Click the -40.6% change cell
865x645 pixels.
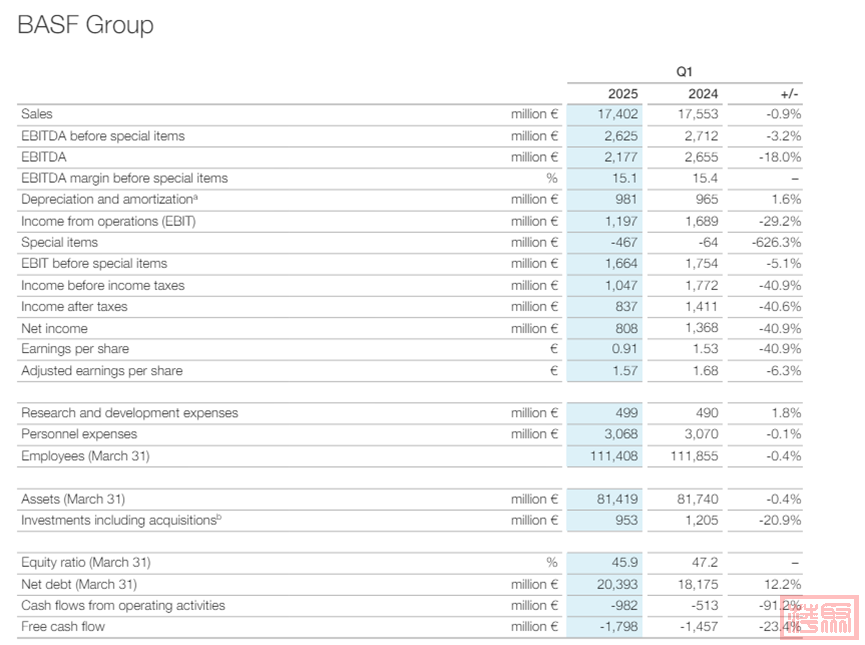click(x=780, y=306)
